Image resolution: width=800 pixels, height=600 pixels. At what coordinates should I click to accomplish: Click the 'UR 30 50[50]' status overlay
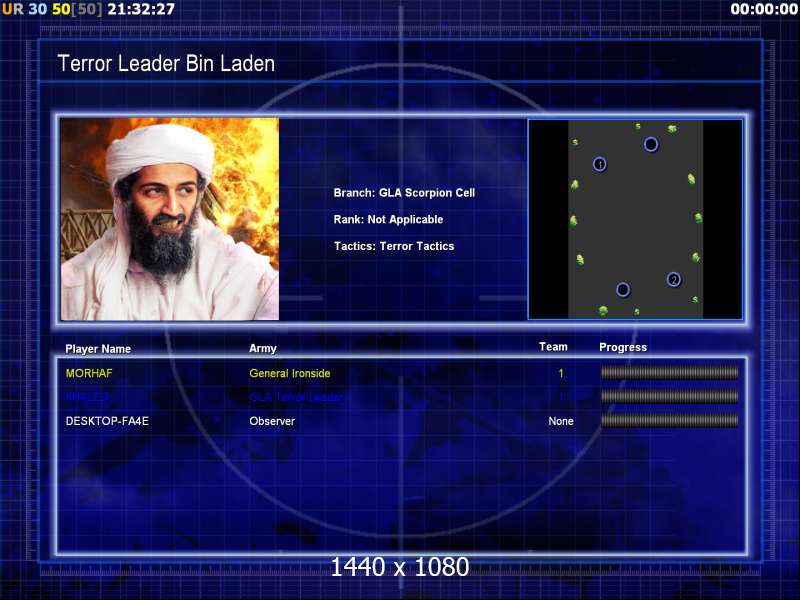click(x=52, y=9)
